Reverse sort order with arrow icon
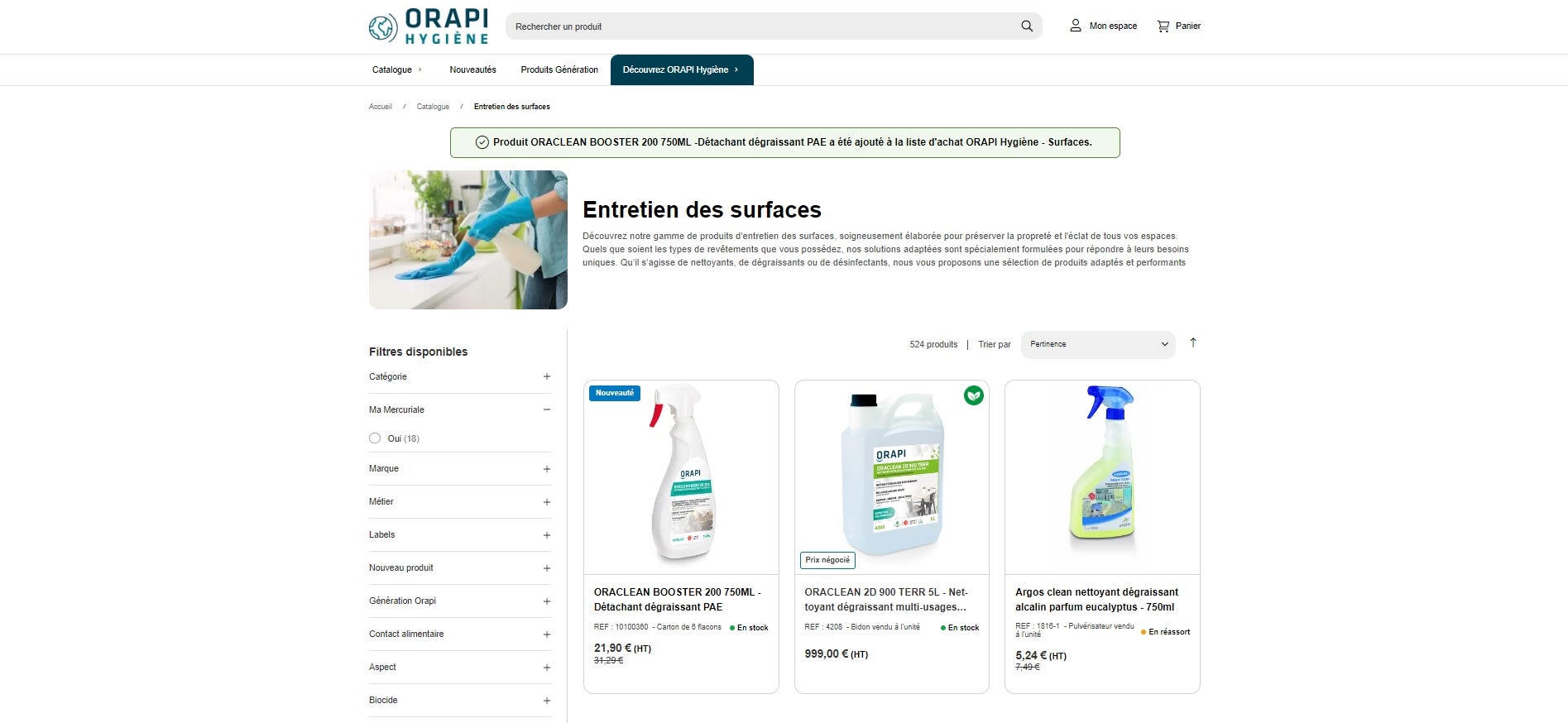This screenshot has height=723, width=1568. click(x=1193, y=343)
